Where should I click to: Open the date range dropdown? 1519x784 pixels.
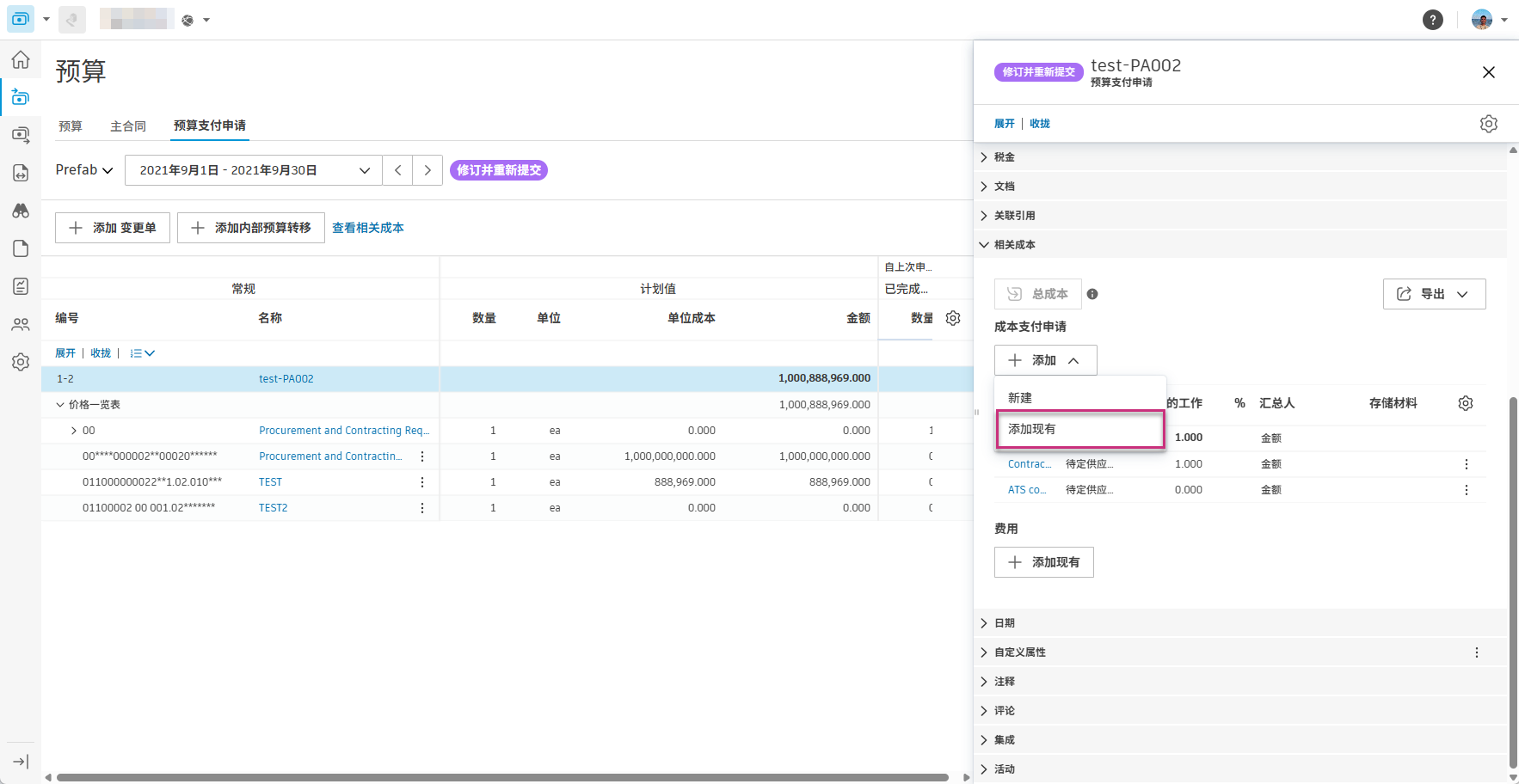point(254,170)
